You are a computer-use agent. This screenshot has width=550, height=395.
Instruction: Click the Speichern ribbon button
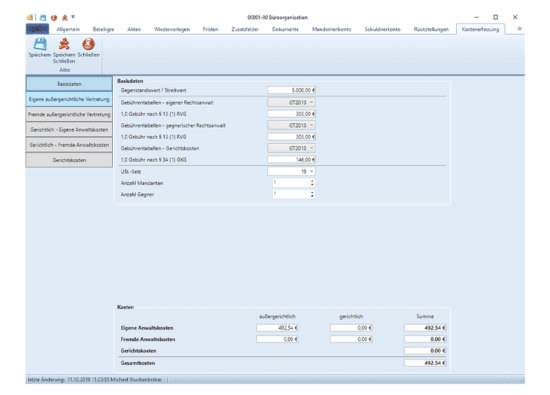[x=39, y=48]
